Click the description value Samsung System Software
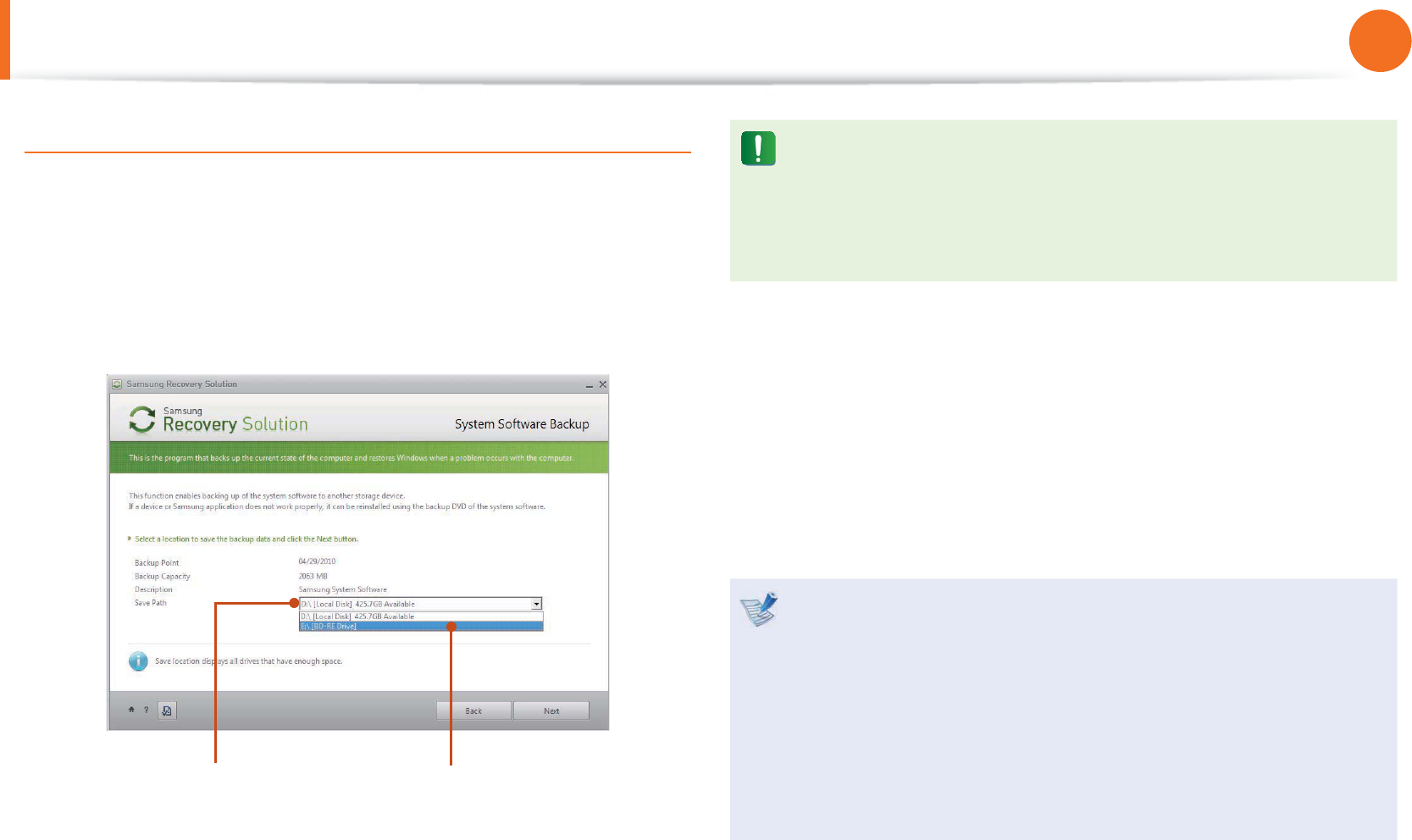The image size is (1412, 840). click(x=342, y=589)
